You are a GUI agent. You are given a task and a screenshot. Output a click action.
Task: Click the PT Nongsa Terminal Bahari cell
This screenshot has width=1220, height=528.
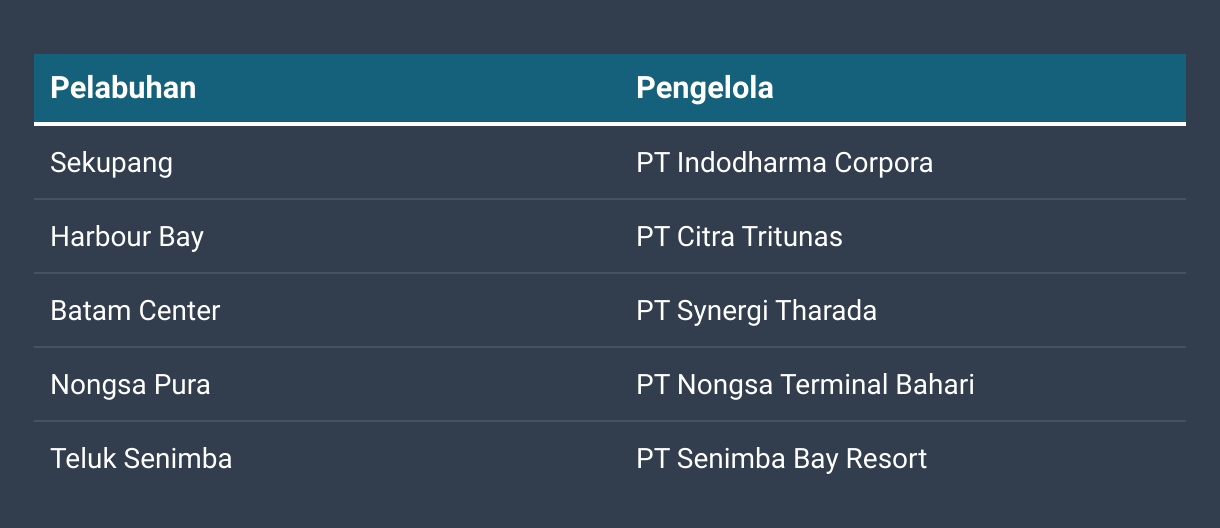click(x=805, y=385)
